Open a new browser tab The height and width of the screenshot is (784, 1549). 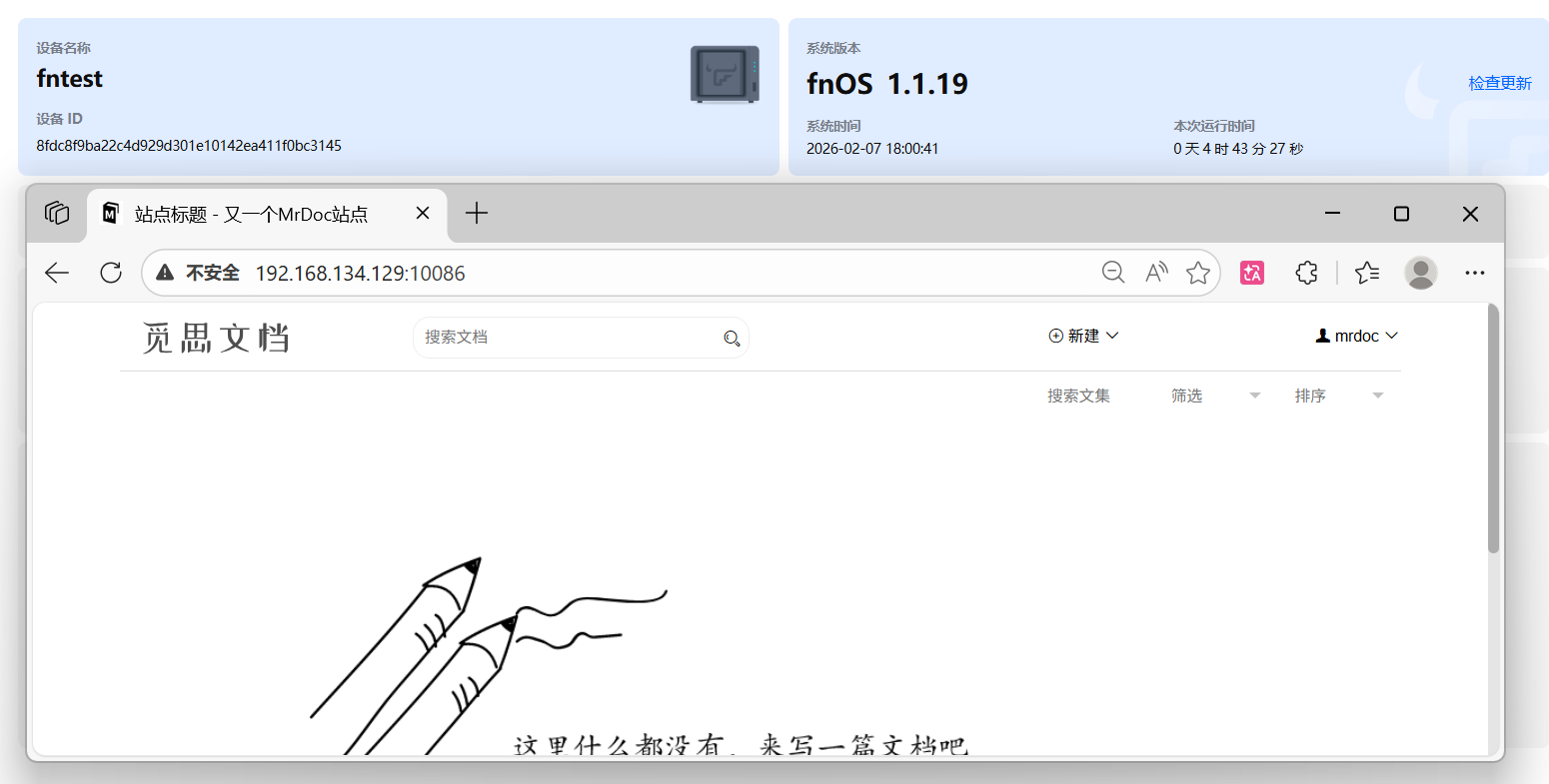tap(477, 213)
